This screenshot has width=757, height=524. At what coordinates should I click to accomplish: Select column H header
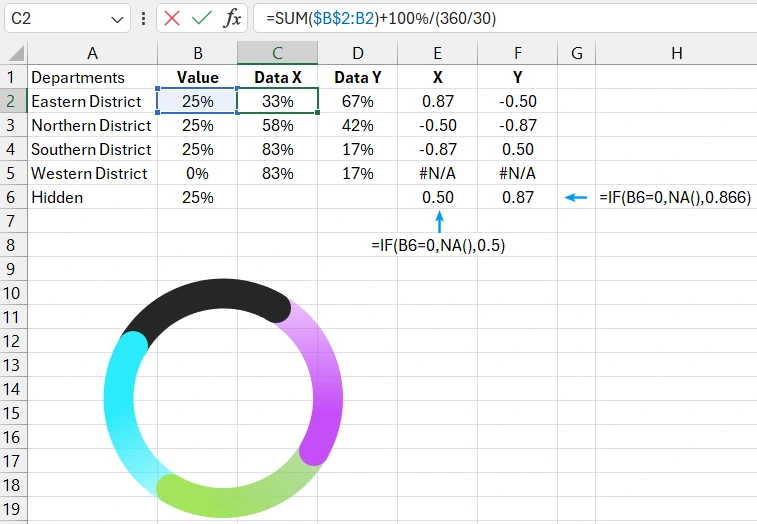[676, 53]
